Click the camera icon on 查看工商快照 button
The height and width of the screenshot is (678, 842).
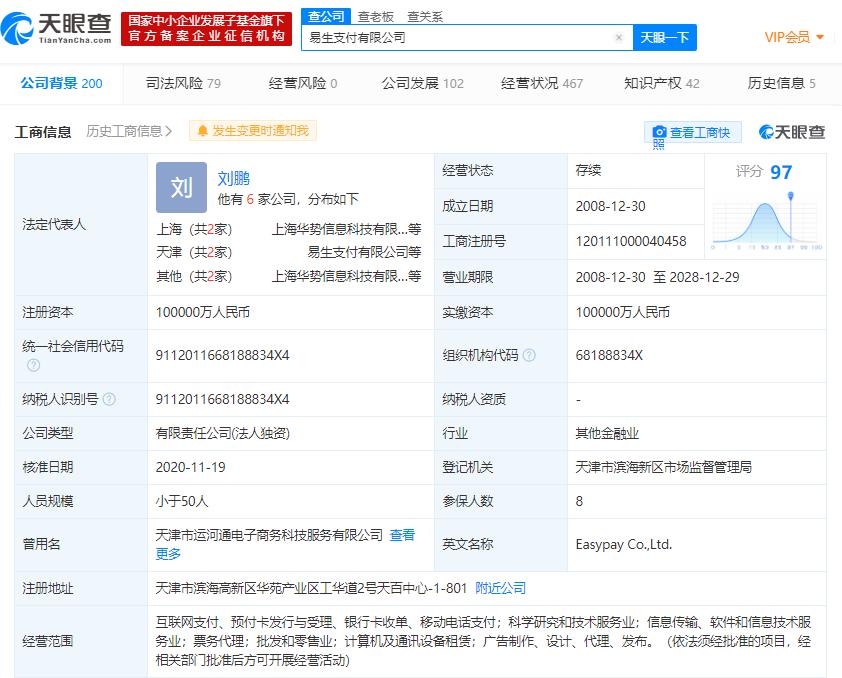click(661, 131)
